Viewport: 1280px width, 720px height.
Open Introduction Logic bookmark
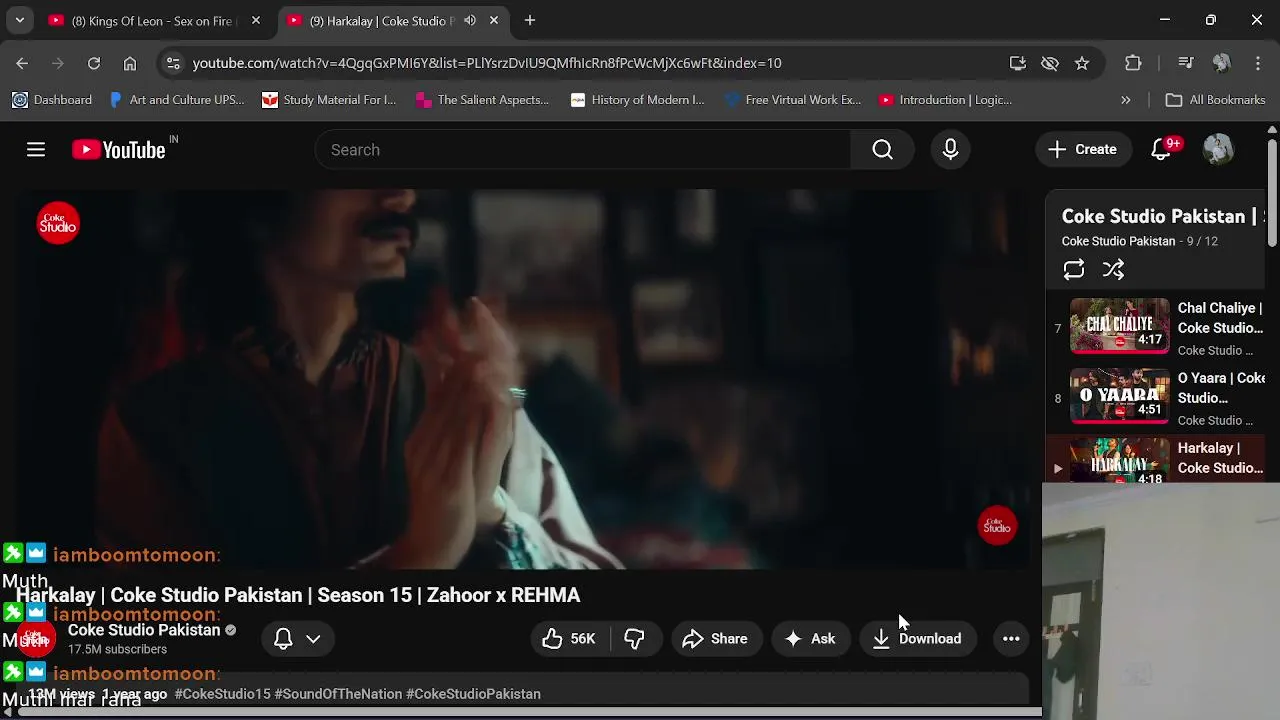coord(945,100)
